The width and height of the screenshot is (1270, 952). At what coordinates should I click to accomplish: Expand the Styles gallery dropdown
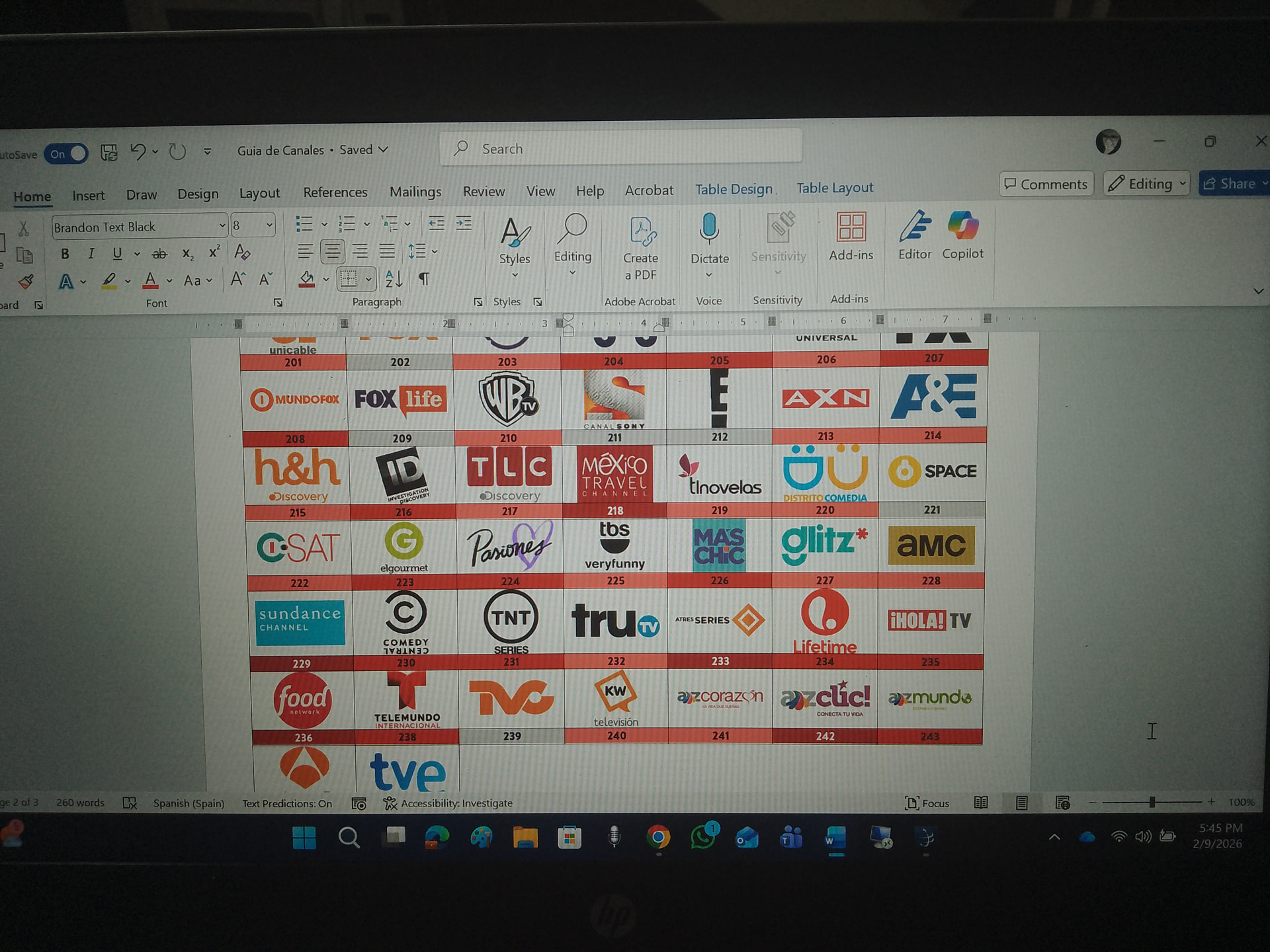click(515, 275)
